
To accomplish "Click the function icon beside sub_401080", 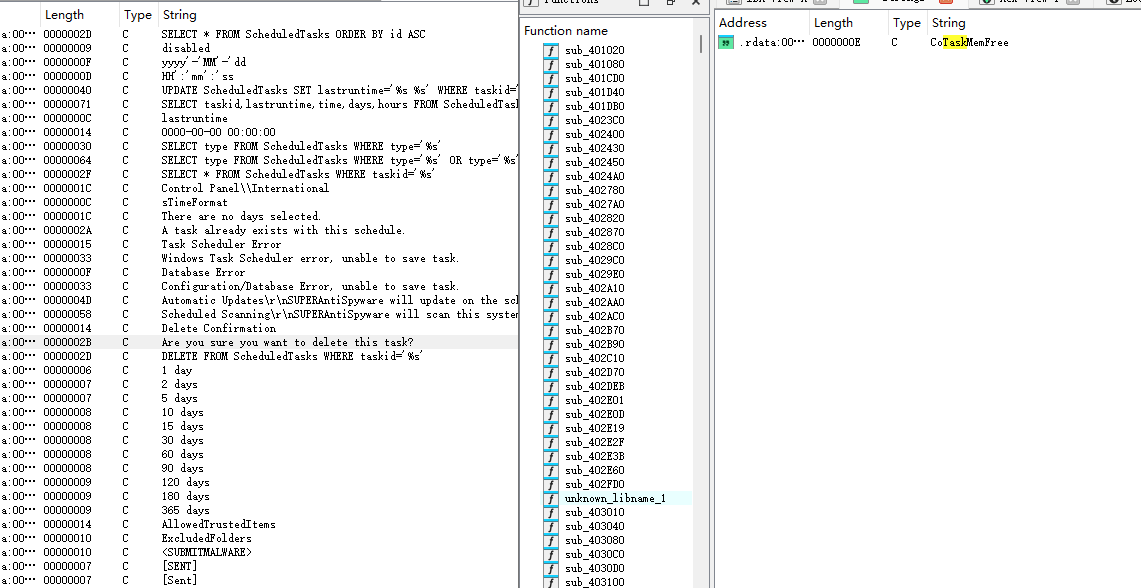I will click(551, 64).
